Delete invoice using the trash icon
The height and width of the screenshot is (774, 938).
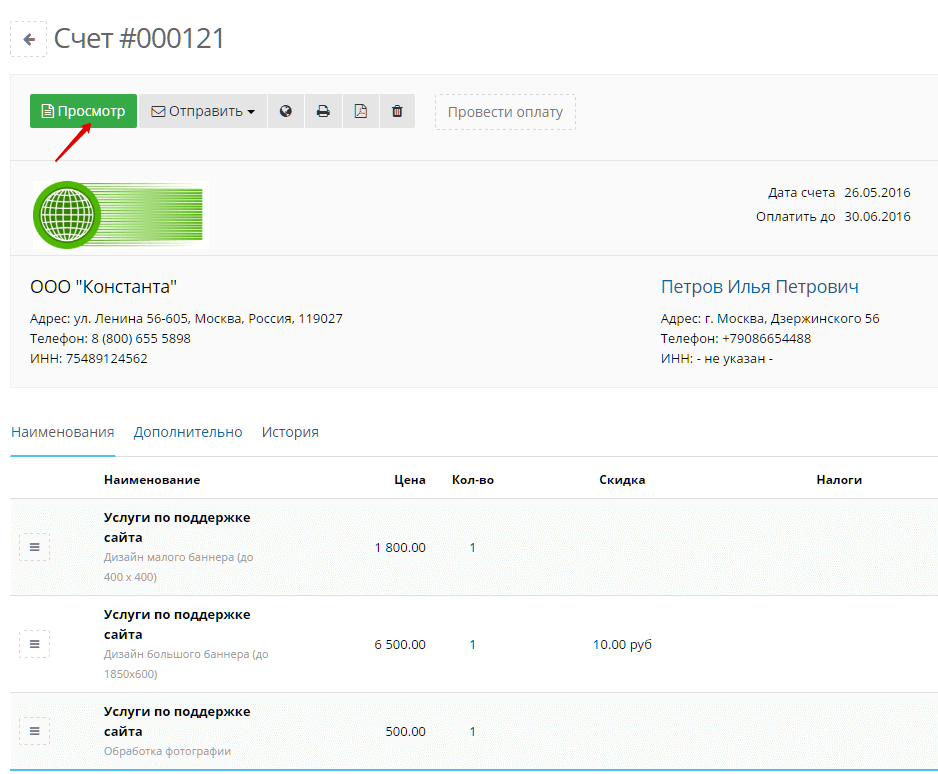pos(397,111)
